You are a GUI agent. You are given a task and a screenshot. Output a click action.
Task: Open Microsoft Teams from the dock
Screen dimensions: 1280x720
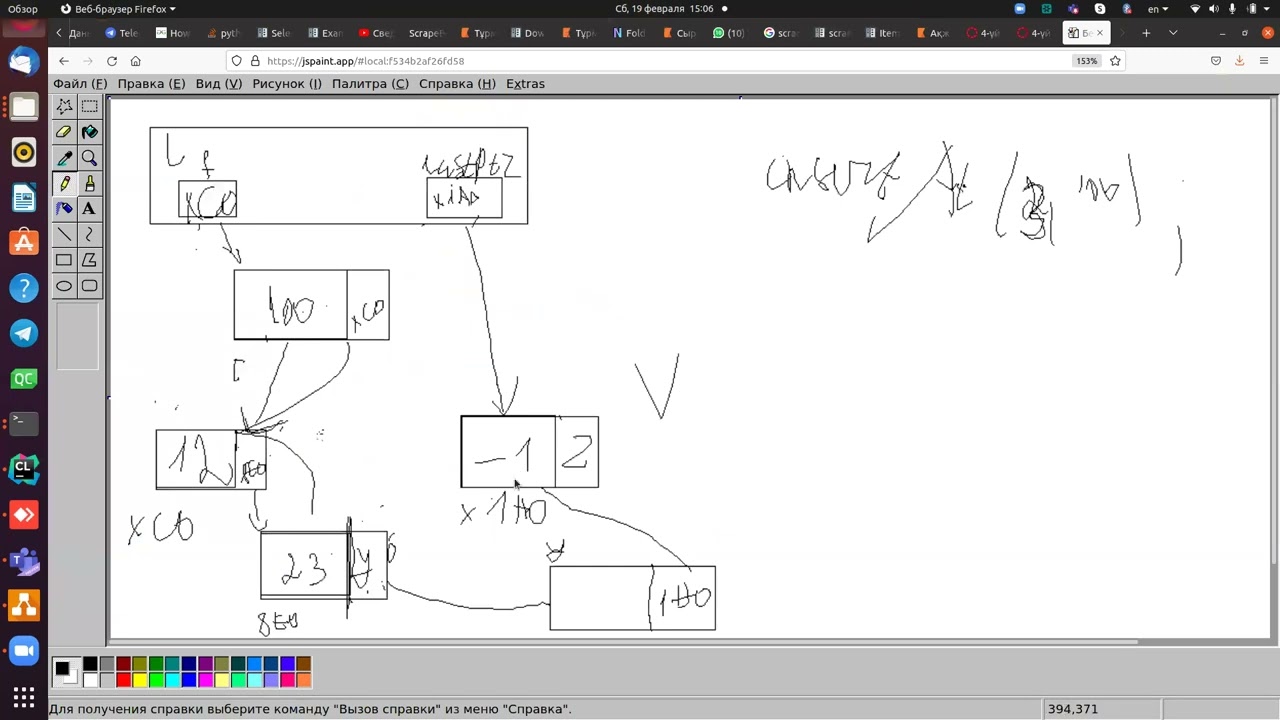click(x=24, y=560)
